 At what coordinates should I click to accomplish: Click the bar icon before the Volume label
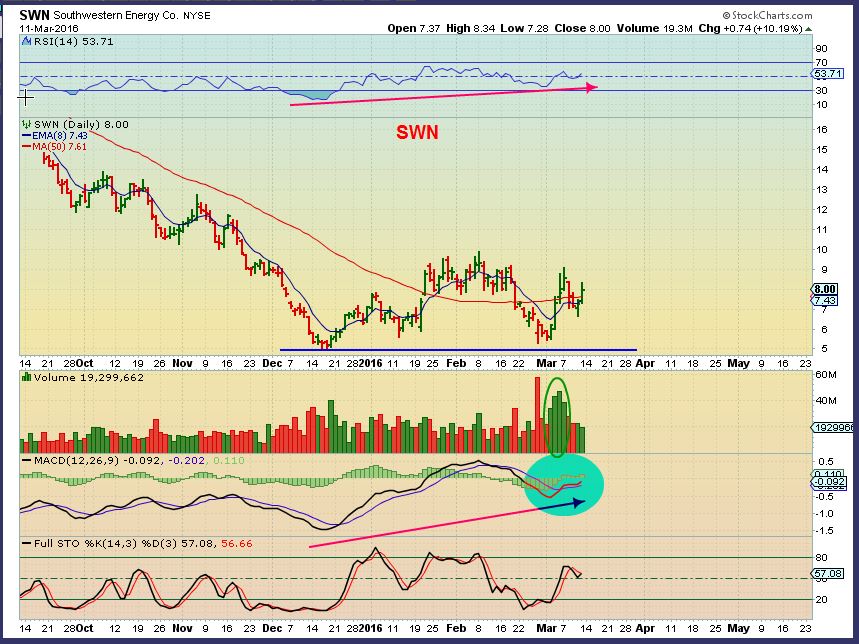tap(26, 377)
